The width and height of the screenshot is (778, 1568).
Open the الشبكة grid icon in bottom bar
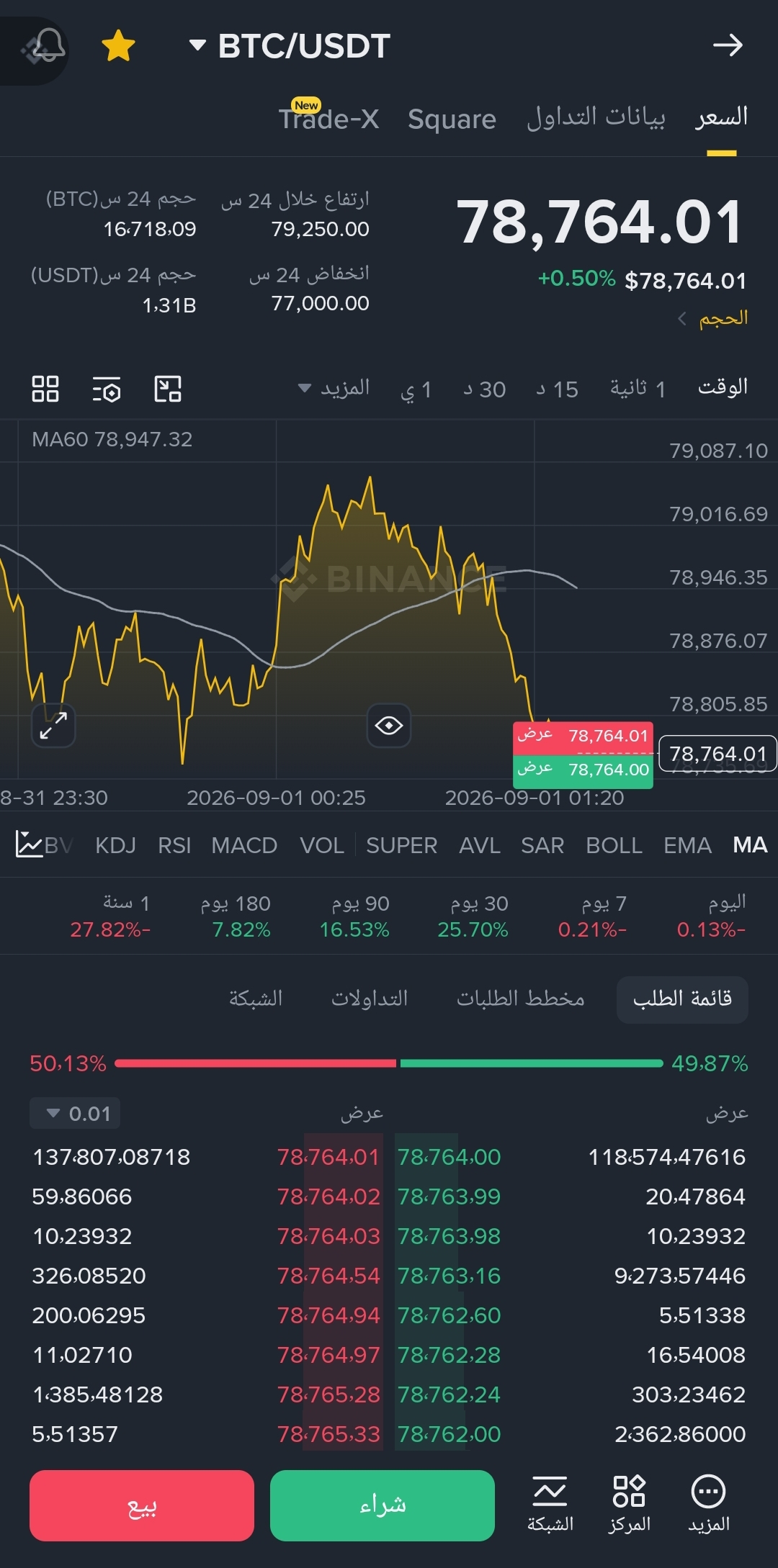coord(550,1504)
